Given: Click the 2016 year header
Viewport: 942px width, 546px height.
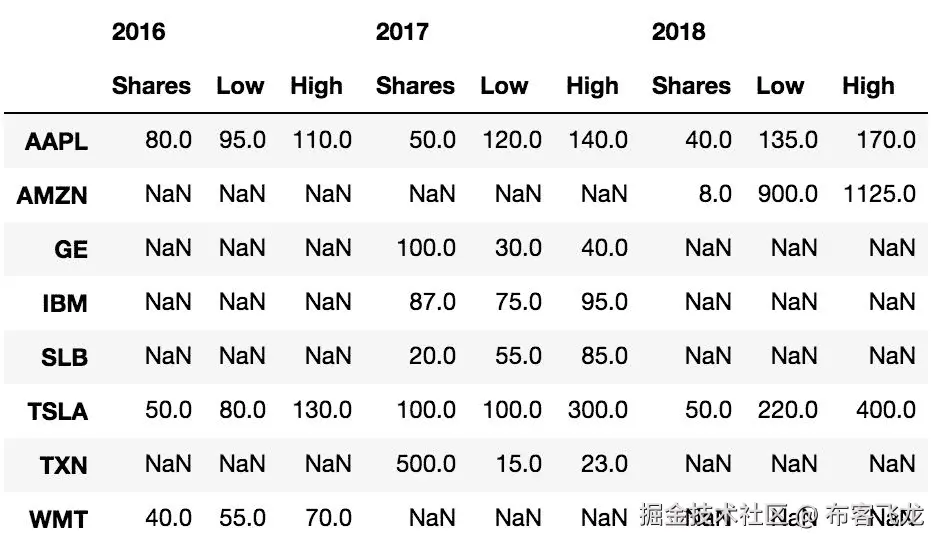Looking at the screenshot, I should click(x=138, y=32).
